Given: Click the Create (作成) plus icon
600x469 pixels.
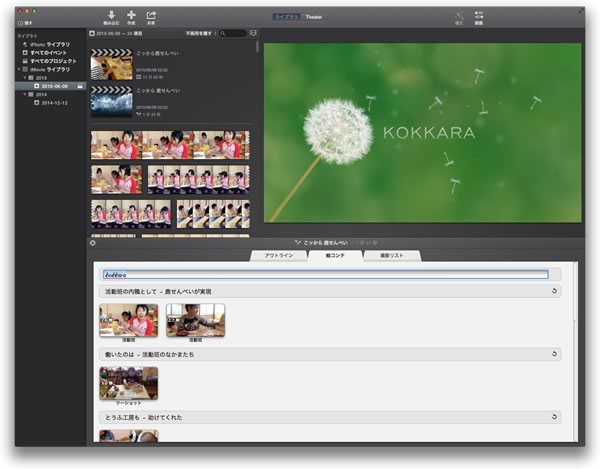Looking at the screenshot, I should [x=131, y=15].
